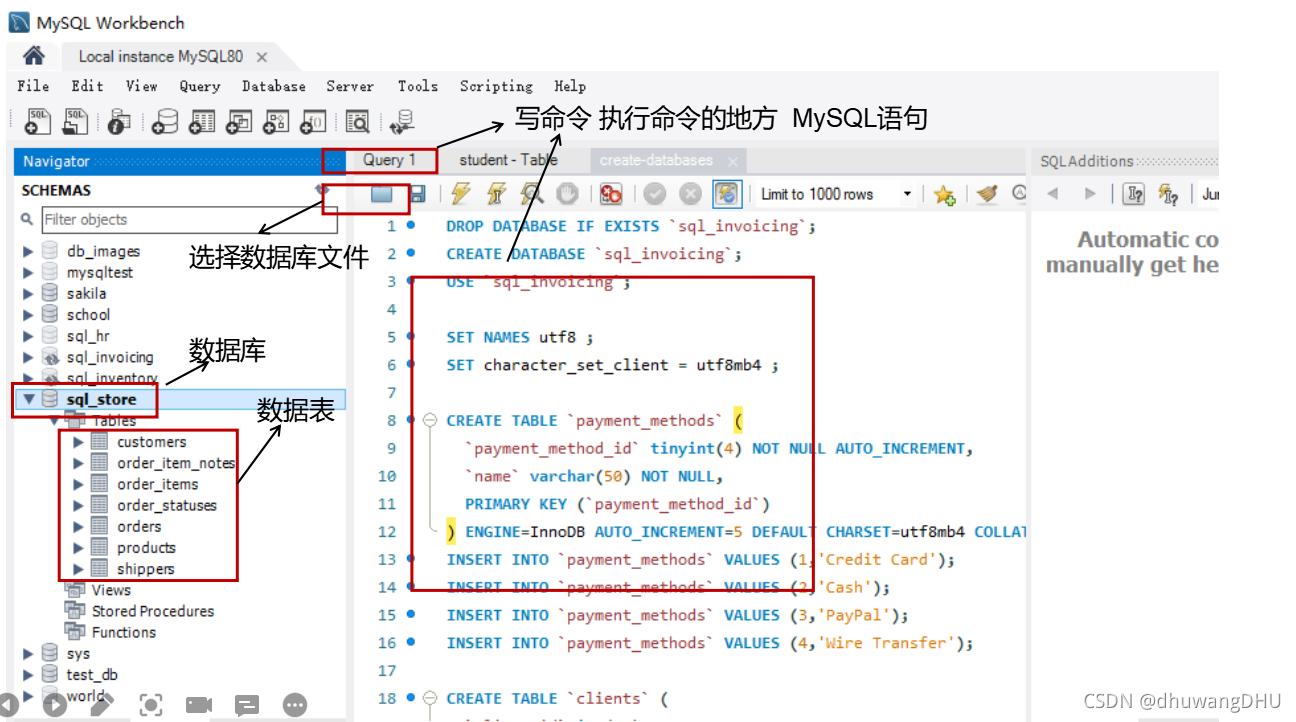
Task: Select the products table
Action: [x=146, y=548]
